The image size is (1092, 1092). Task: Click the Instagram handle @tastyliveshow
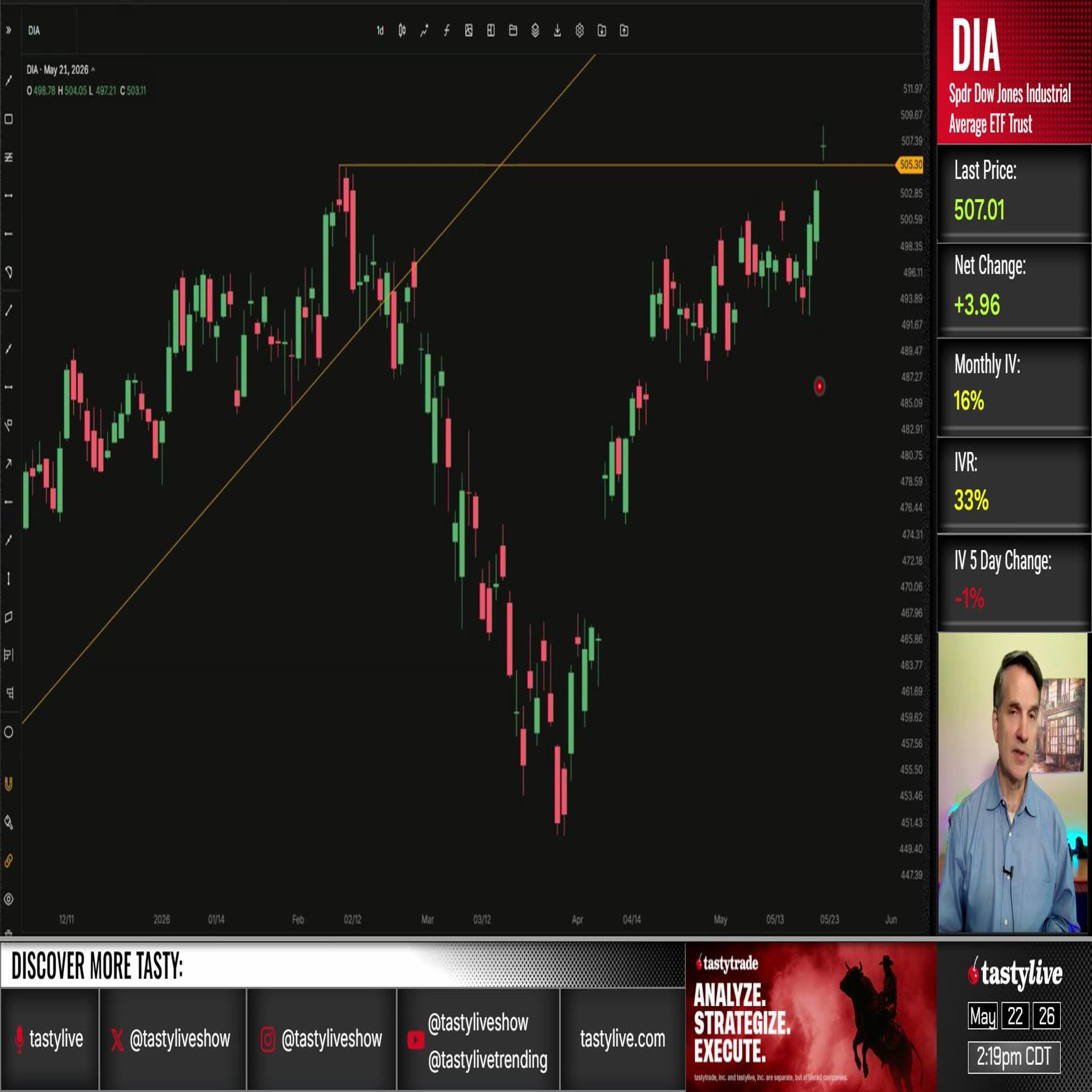pyautogui.click(x=332, y=1038)
